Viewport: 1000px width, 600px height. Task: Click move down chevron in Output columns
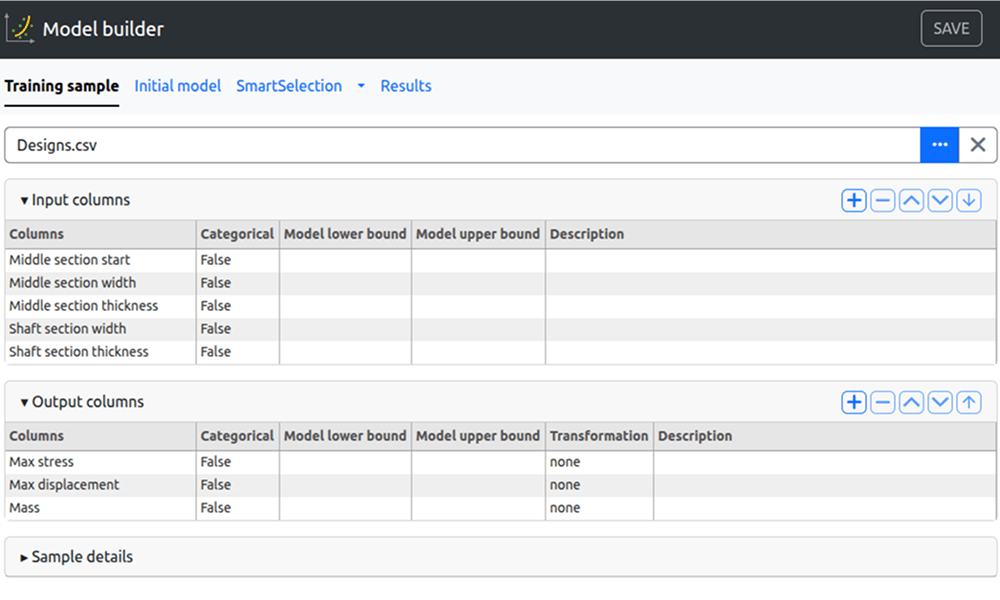pos(940,403)
